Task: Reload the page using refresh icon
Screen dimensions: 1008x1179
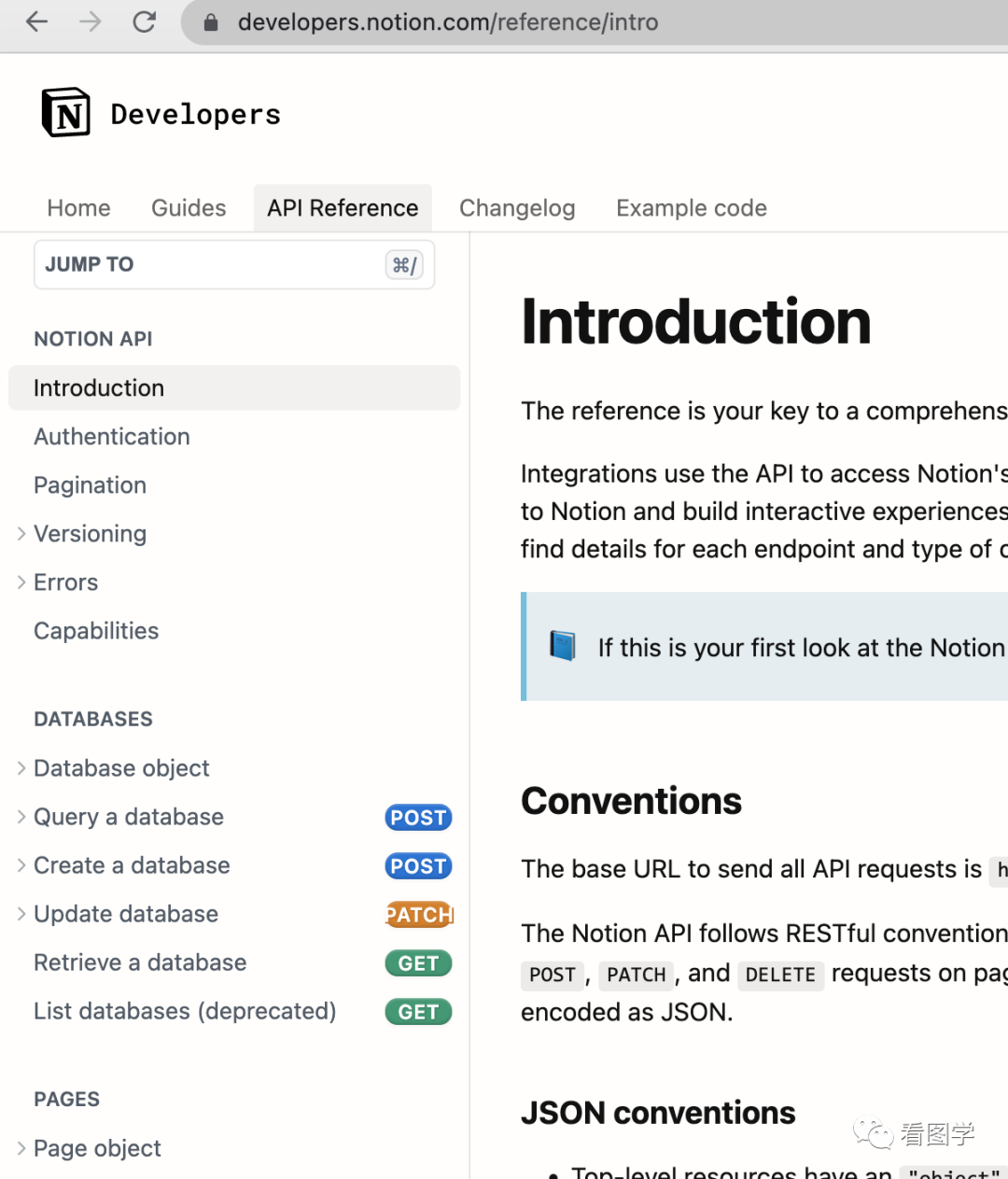Action: 144,21
